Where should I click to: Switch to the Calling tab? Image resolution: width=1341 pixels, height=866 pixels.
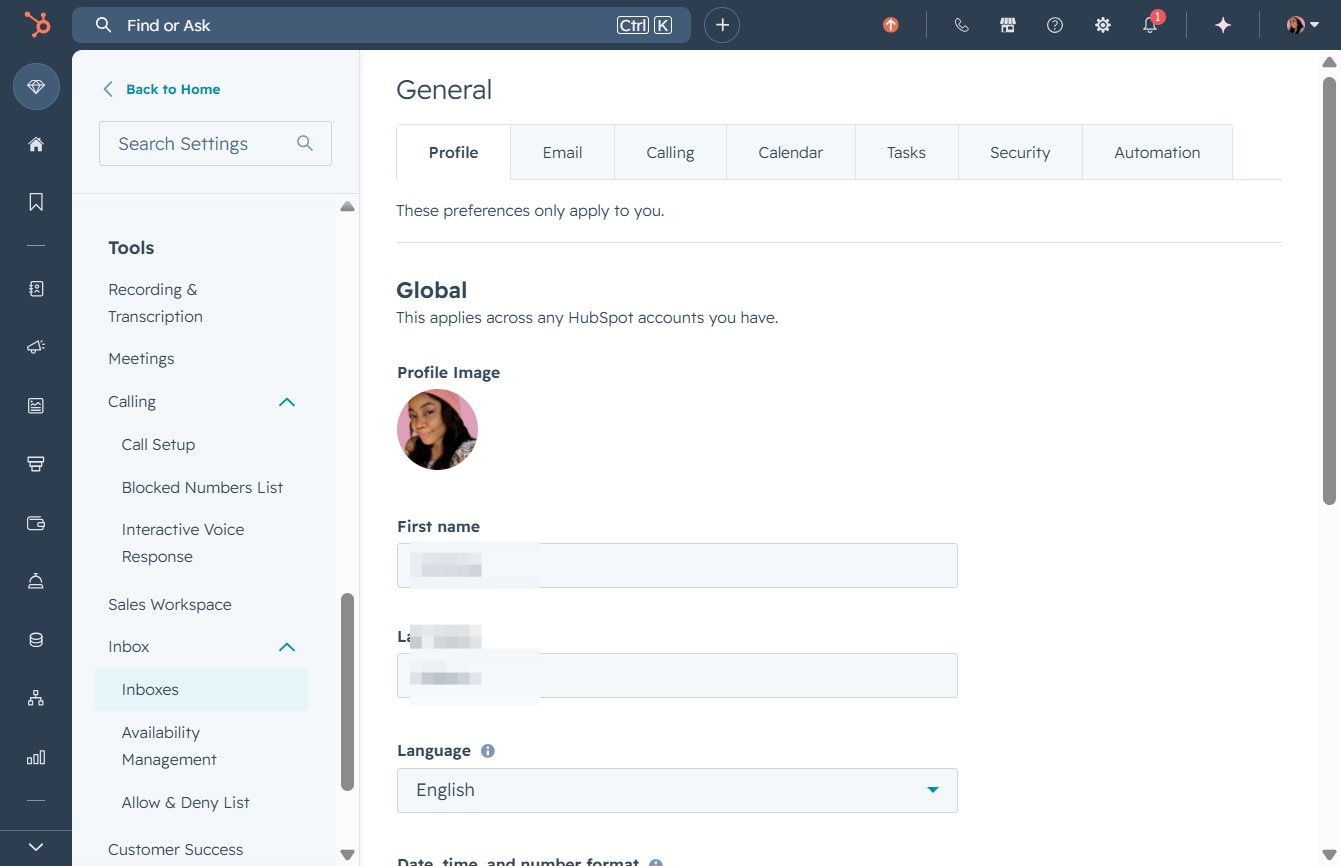coord(670,152)
